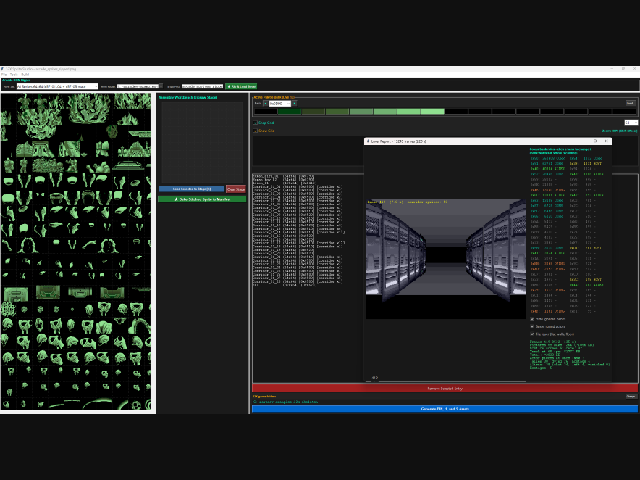640x480 pixels.
Task: Click the next palette bank arrow button
Action: [294, 104]
